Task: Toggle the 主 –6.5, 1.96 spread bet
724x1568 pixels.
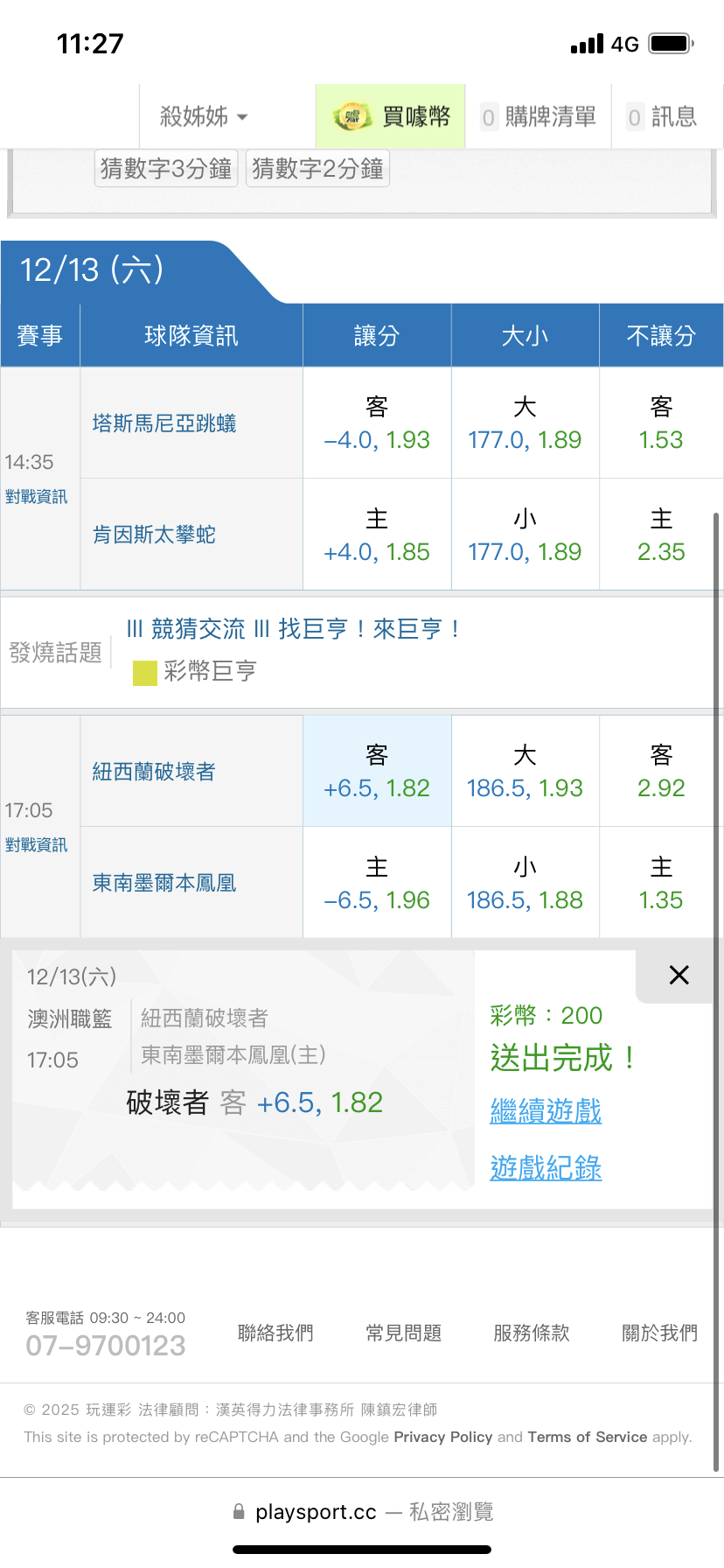Action: (377, 884)
